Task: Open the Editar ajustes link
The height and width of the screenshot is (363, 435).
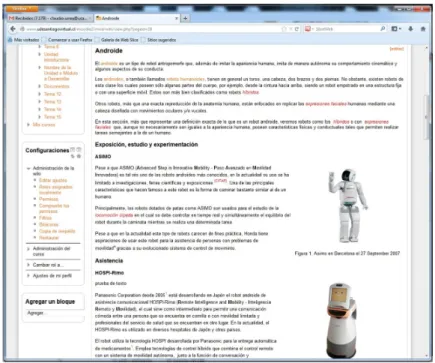Action: (x=53, y=180)
